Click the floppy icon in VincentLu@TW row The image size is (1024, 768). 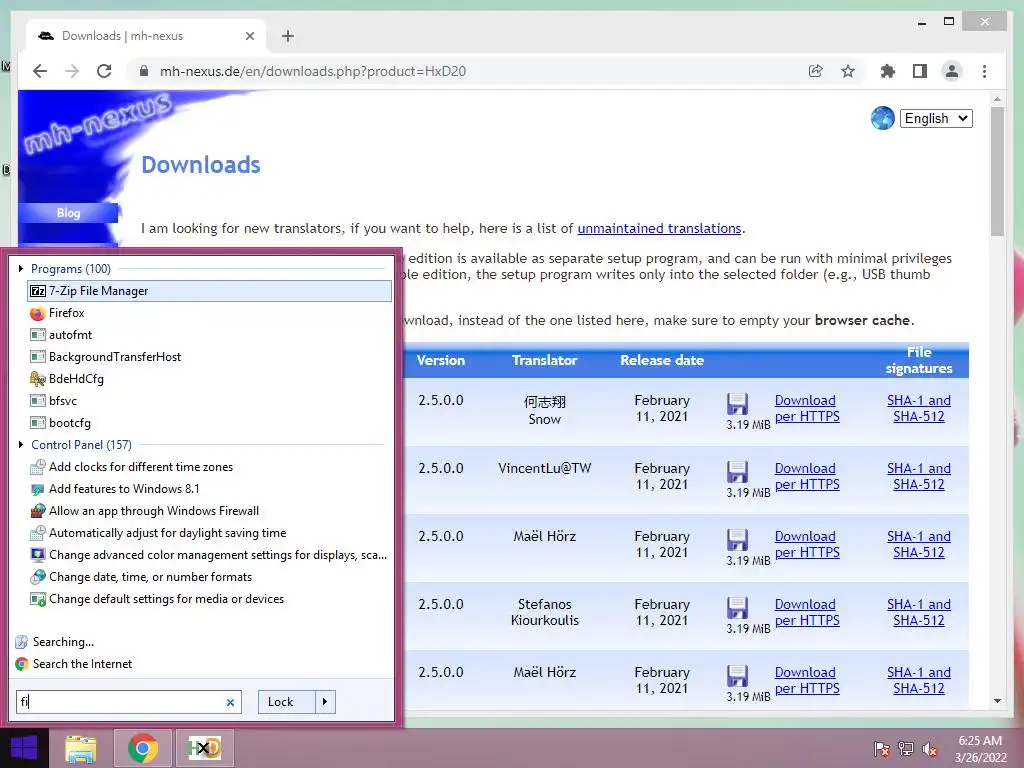737,472
